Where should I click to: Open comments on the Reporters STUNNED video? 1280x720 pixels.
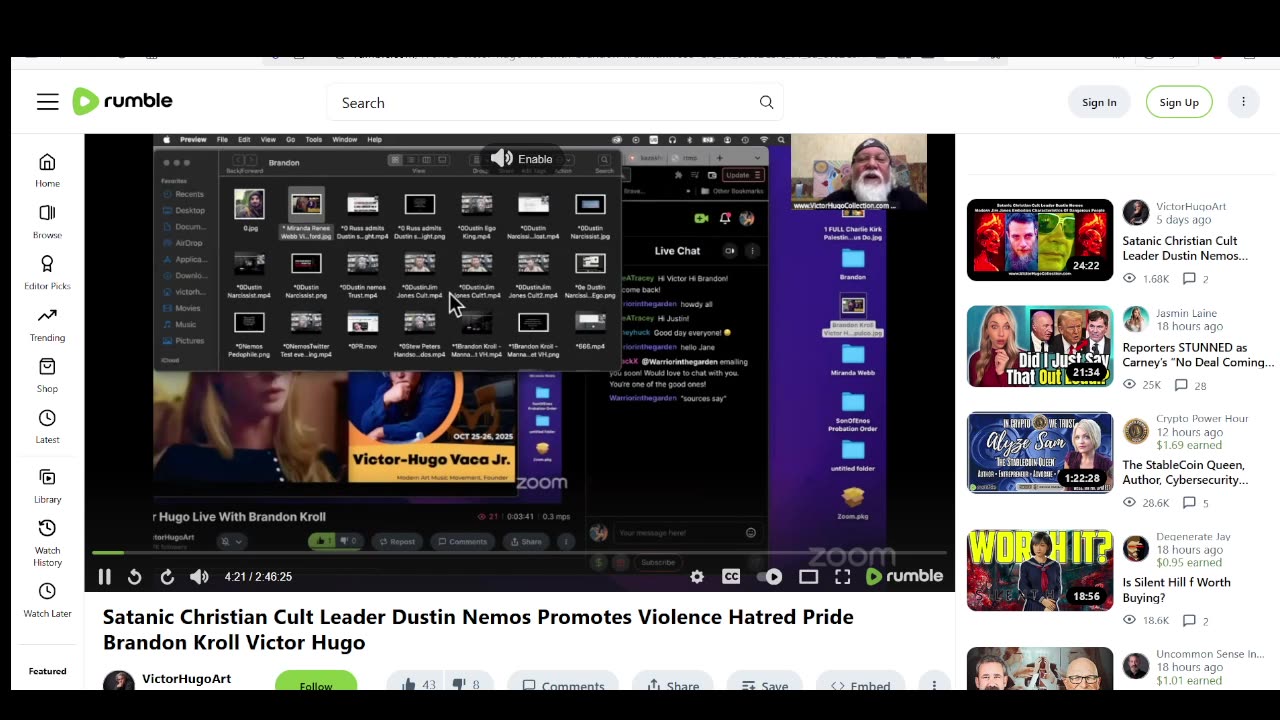click(x=1191, y=385)
